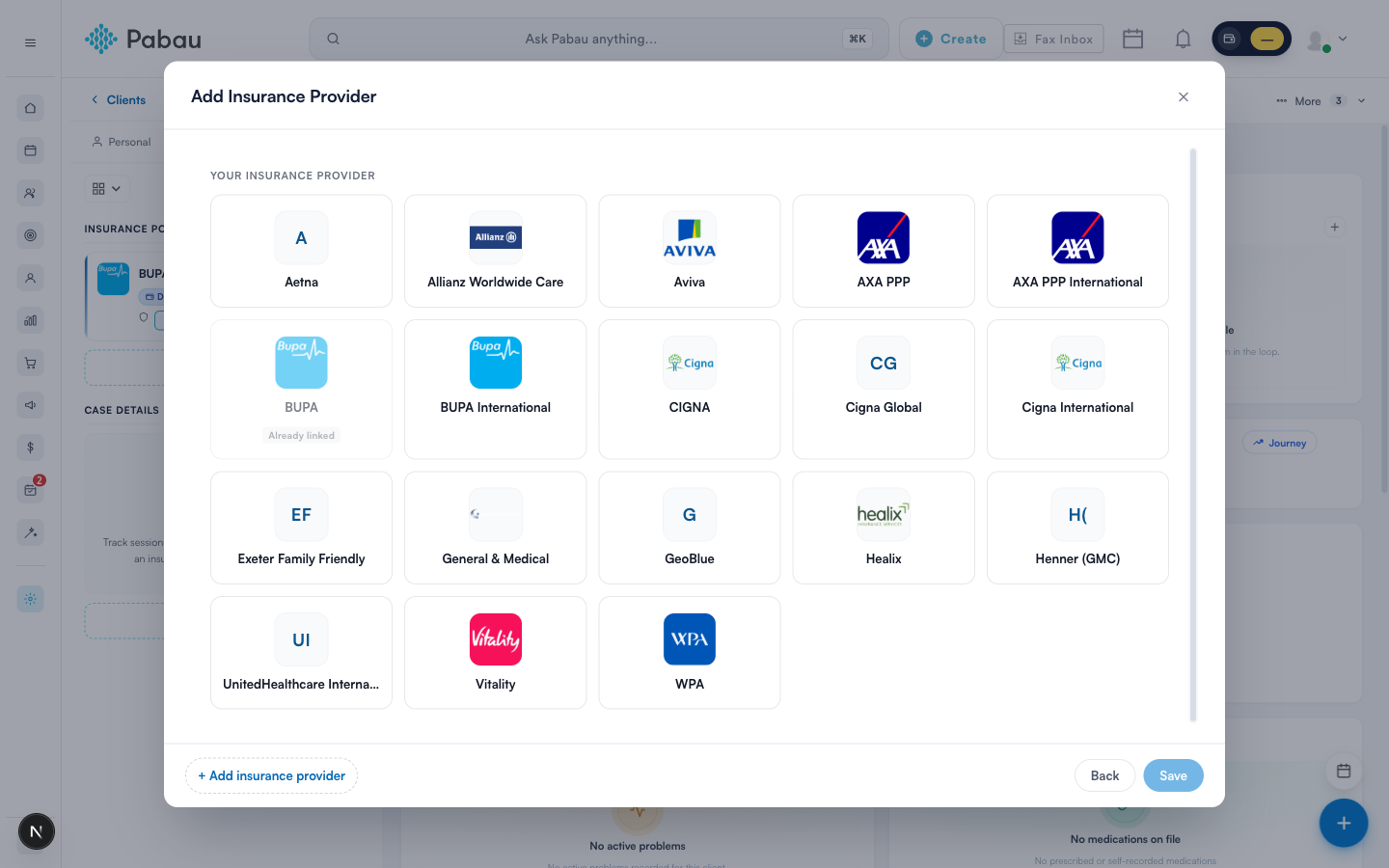The image size is (1389, 868).
Task: Open Settings via the gear sidebar icon
Action: point(30,599)
